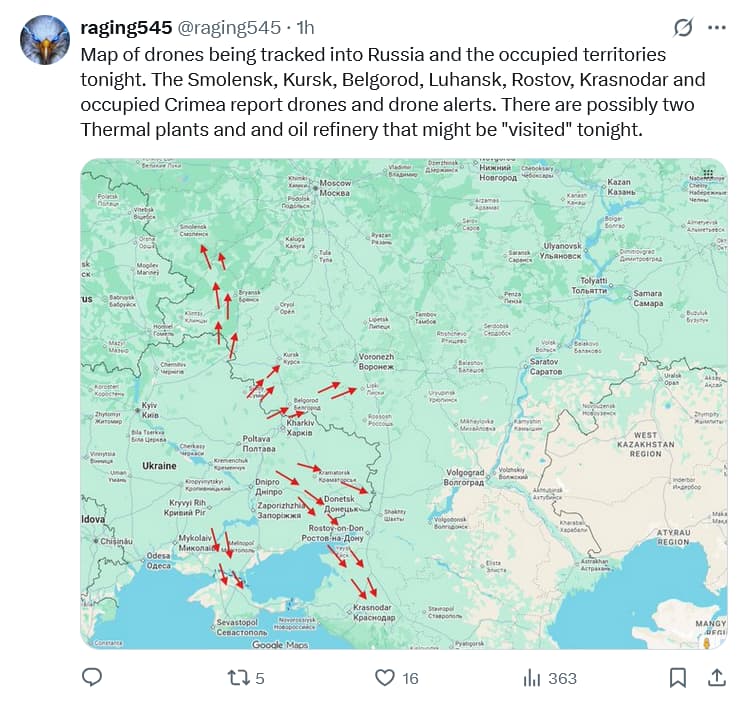Bookmark this post
Screen dimensions: 748x705
point(678,678)
